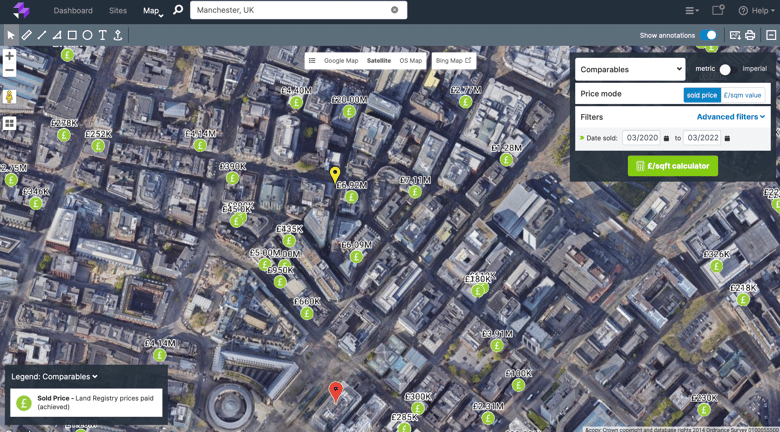780x432 pixels.
Task: Click the export map image icon
Action: (735, 35)
